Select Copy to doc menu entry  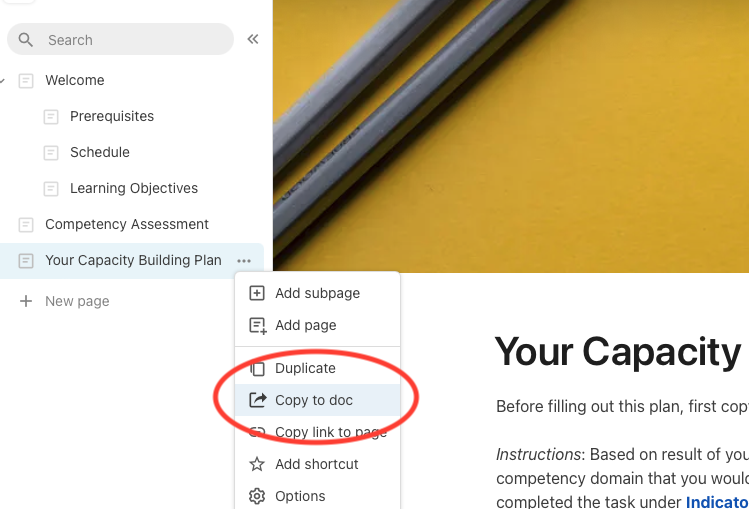click(314, 400)
